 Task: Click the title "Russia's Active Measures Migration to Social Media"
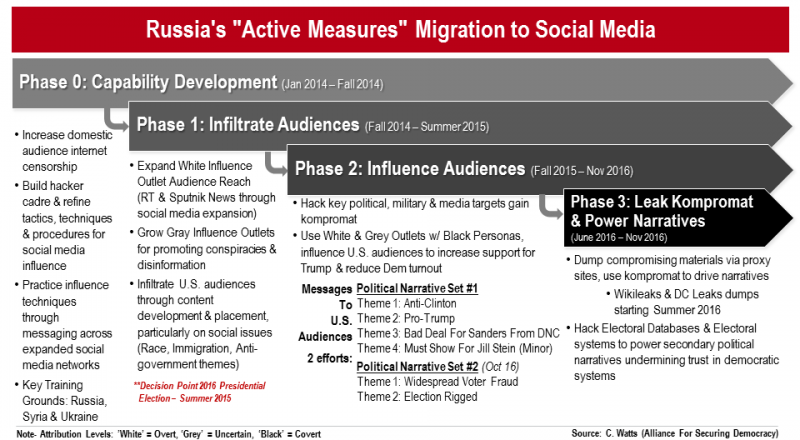401,29
